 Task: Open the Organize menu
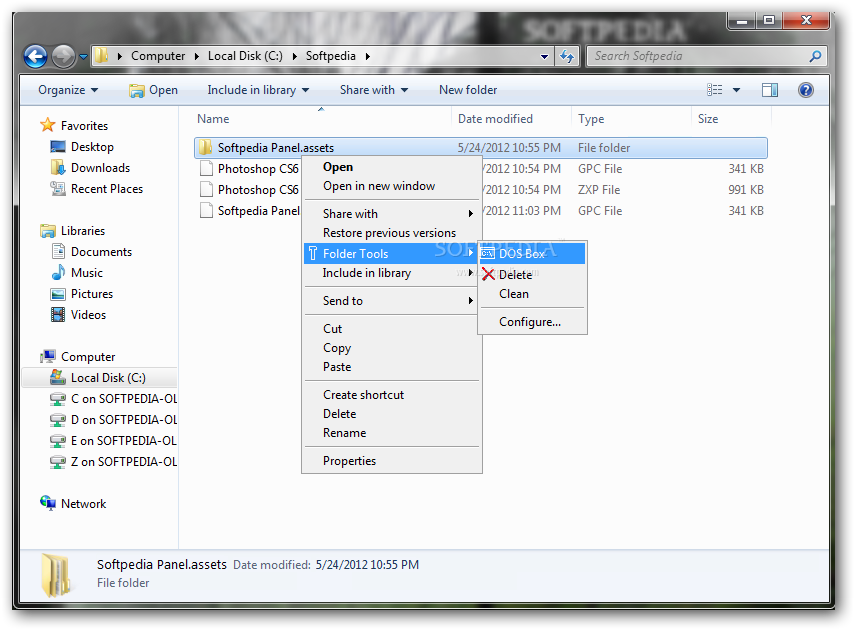[68, 90]
